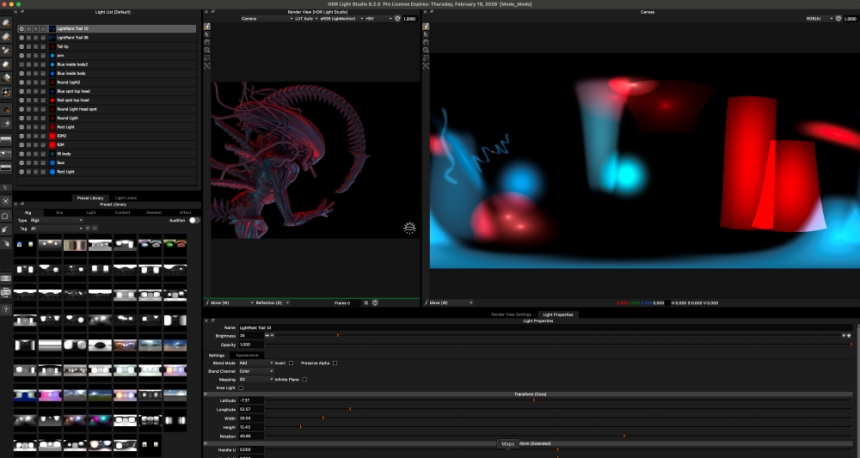
Task: Select the Round Light Head spot row
Action: point(107,109)
